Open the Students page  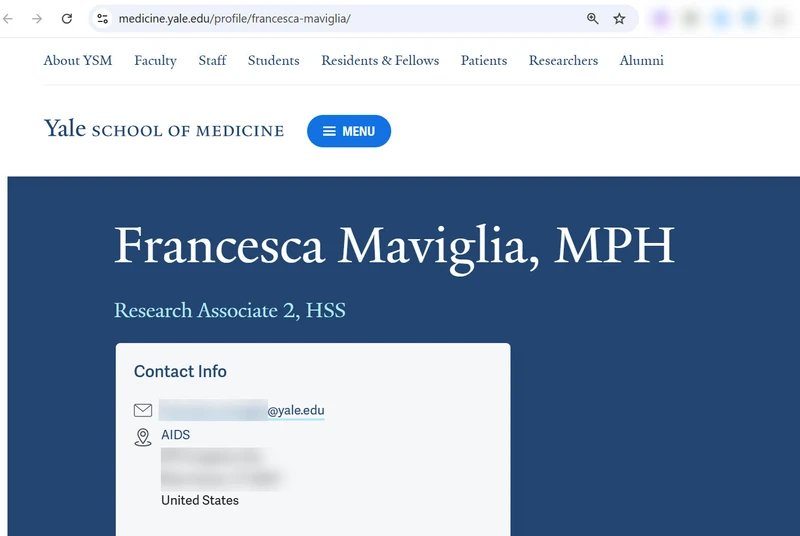click(x=274, y=61)
